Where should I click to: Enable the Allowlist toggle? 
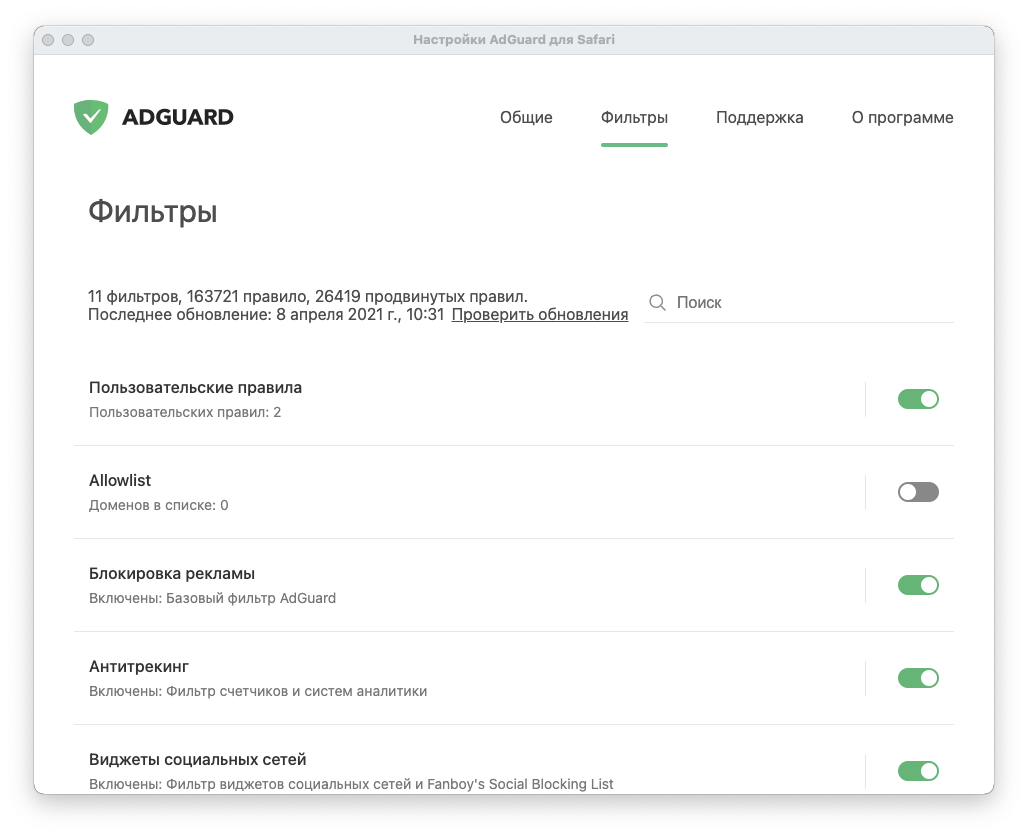(x=918, y=492)
